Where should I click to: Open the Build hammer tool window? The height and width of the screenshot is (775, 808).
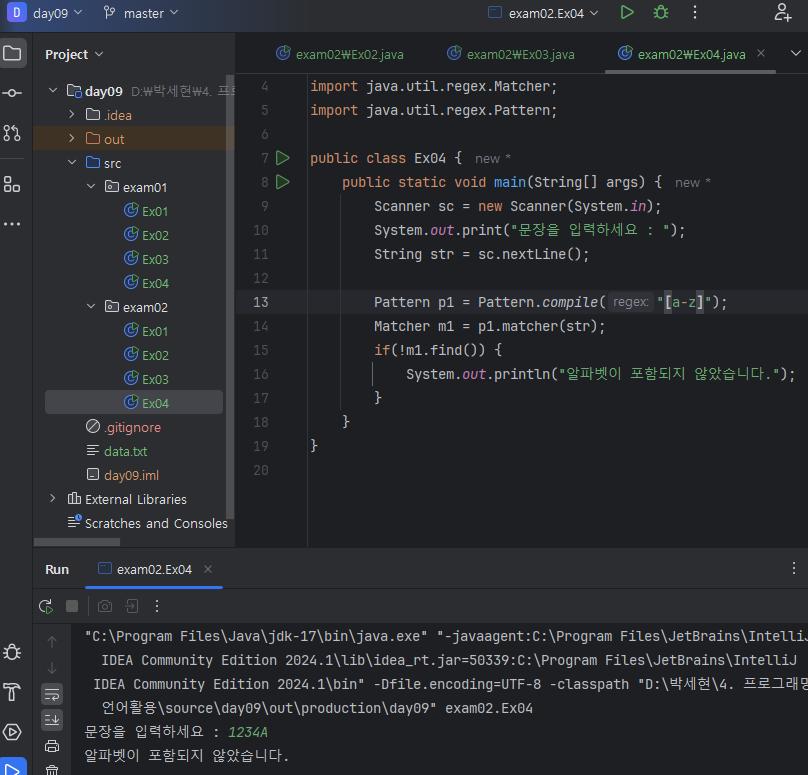[12, 692]
